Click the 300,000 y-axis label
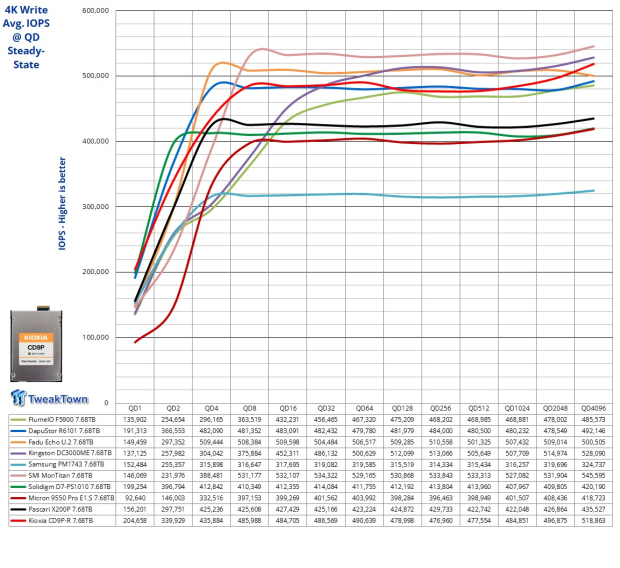 [96, 206]
